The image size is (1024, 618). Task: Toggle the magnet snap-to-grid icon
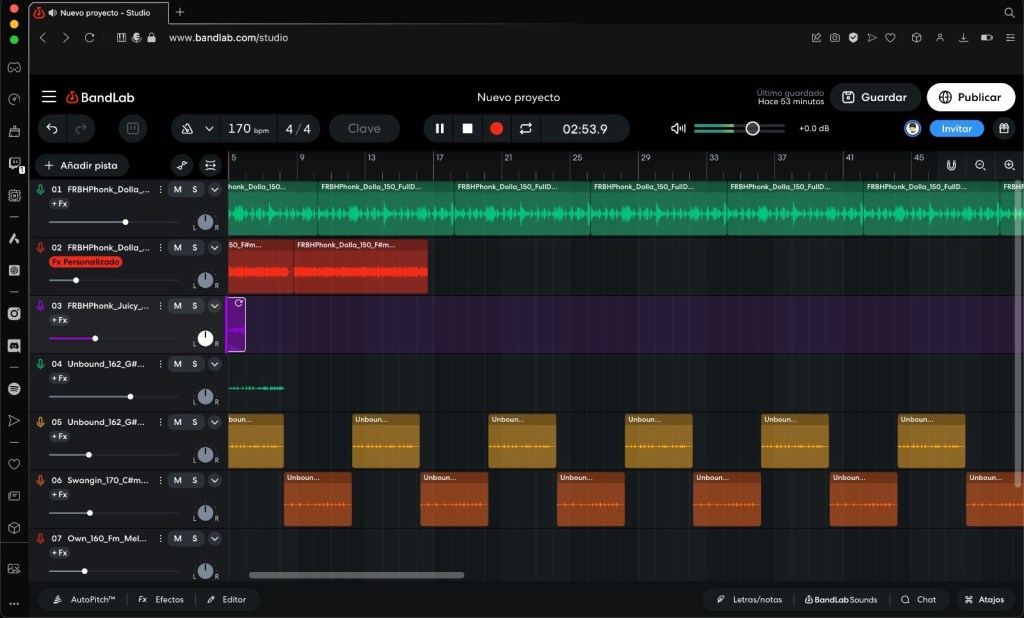click(951, 165)
